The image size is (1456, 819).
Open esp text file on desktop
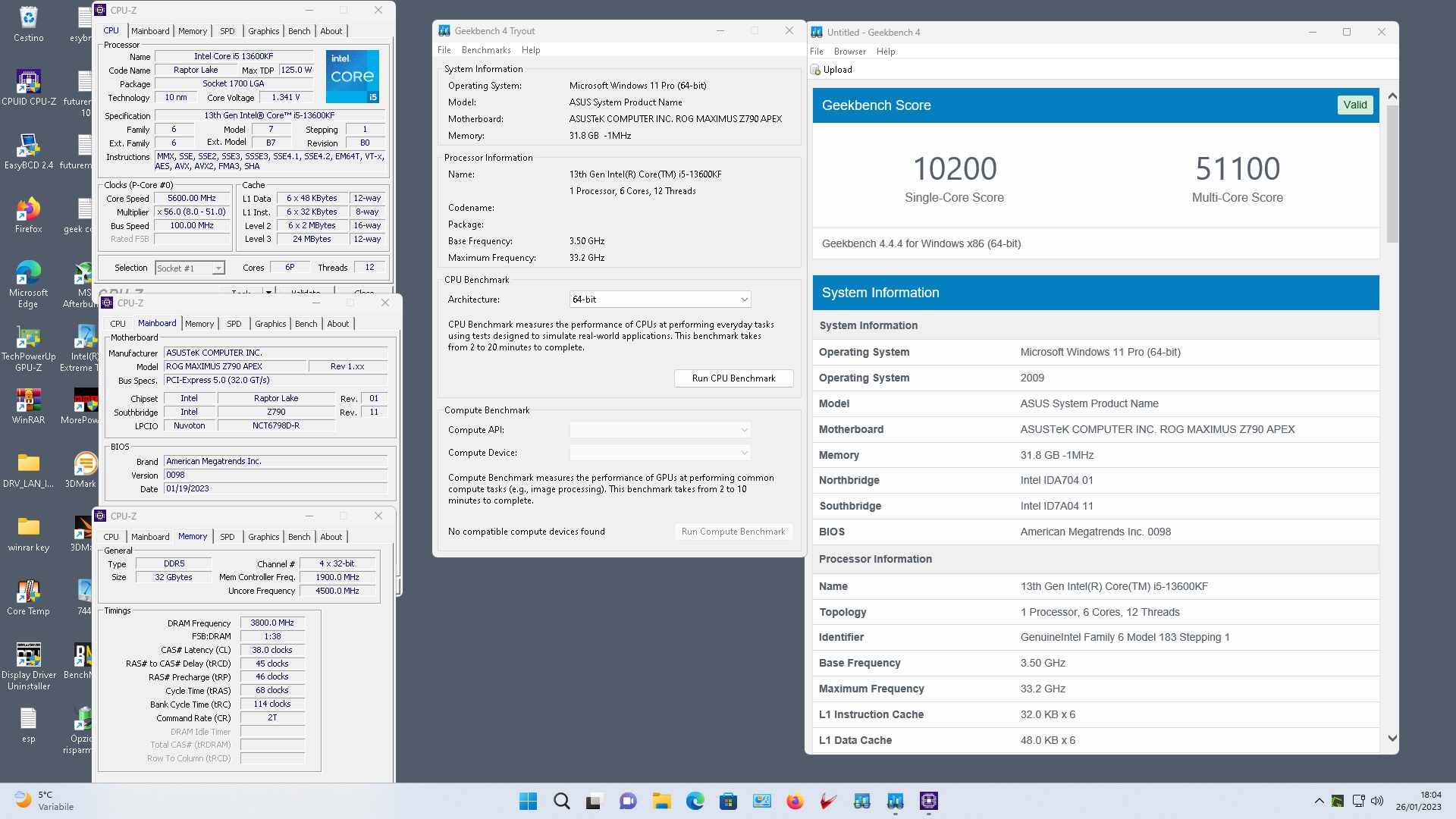(x=28, y=725)
